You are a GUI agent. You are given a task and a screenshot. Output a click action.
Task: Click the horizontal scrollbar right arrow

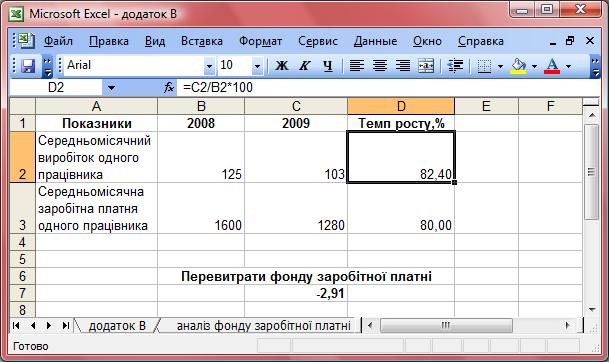point(568,325)
